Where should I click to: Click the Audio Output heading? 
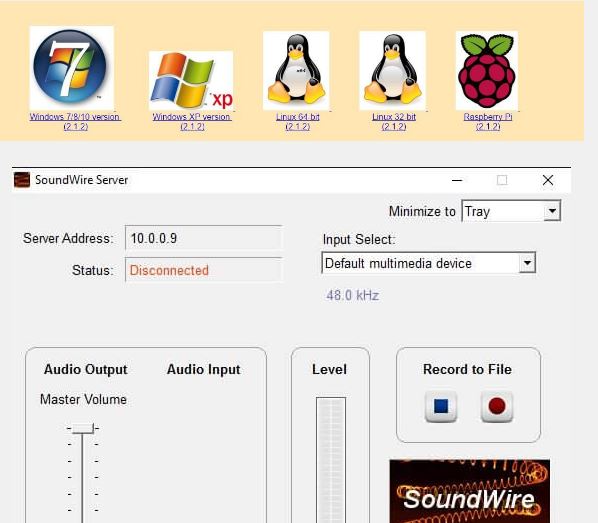pyautogui.click(x=85, y=369)
